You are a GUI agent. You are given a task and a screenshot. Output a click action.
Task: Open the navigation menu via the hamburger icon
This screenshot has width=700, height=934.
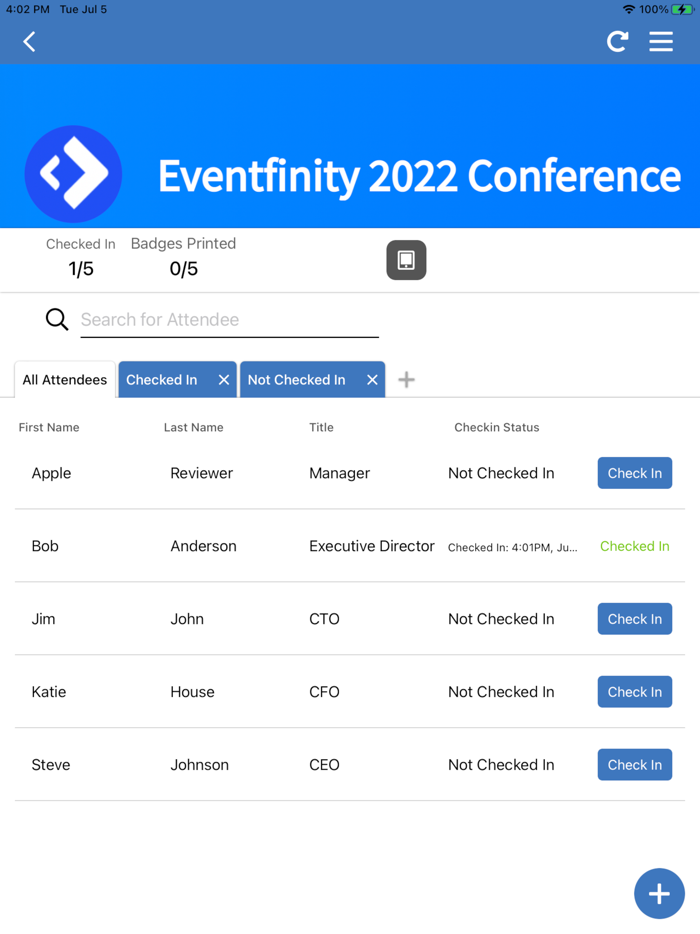coord(660,42)
